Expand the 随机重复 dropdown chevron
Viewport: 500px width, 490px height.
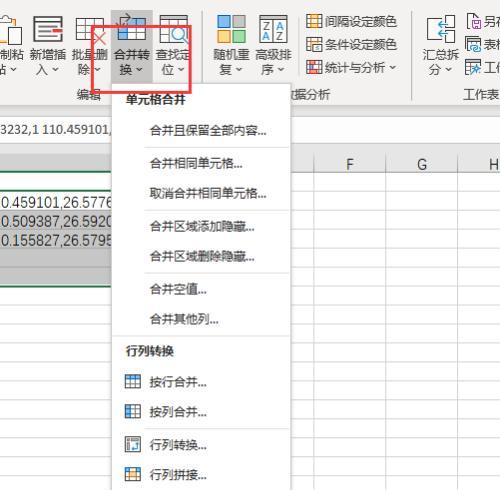click(239, 70)
